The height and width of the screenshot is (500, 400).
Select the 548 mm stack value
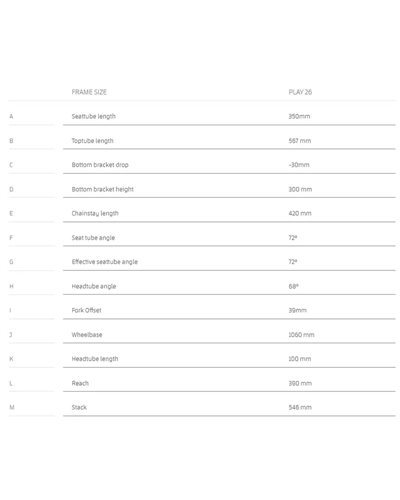point(300,407)
